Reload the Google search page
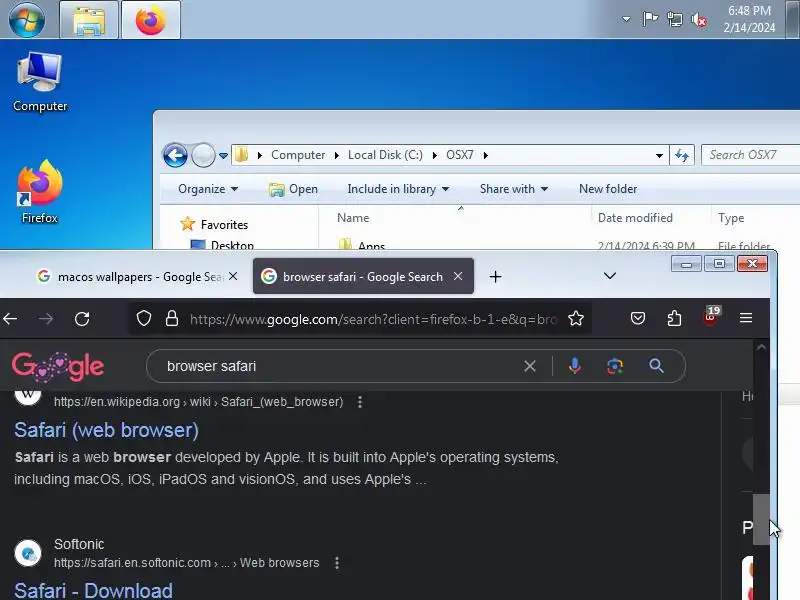Viewport: 800px width, 600px height. click(82, 319)
